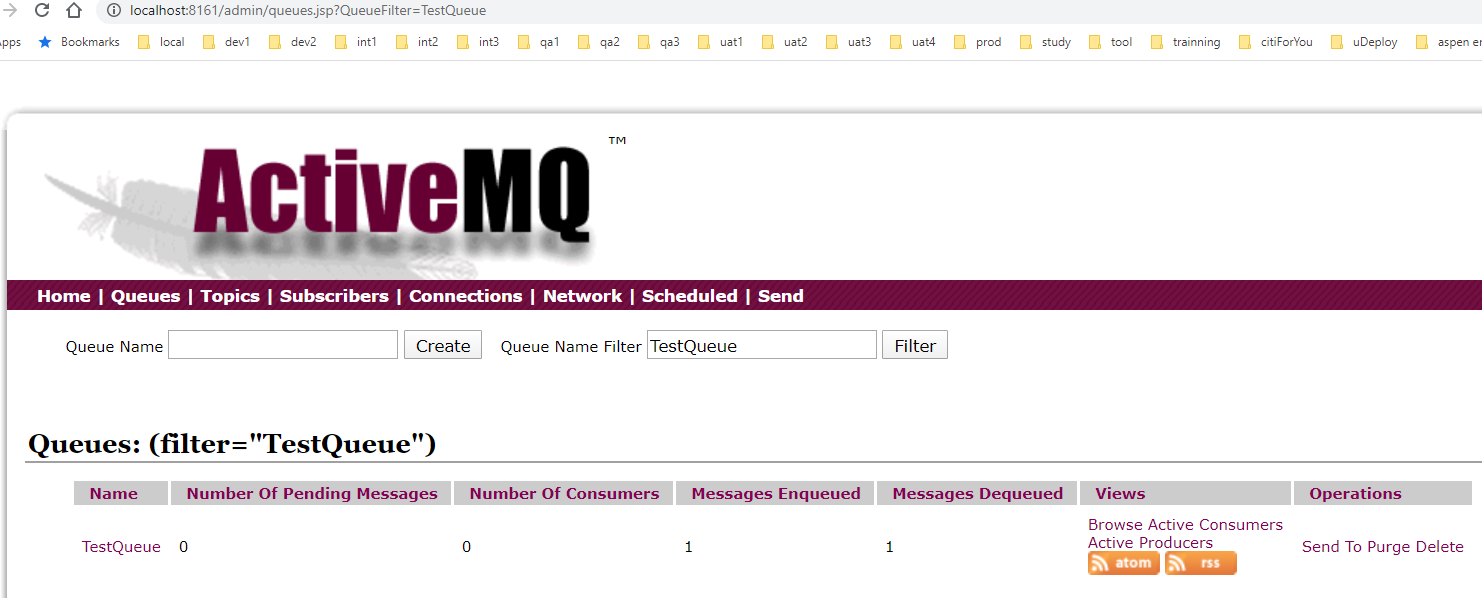1482x598 pixels.
Task: Open the Topics menu item
Action: click(230, 296)
